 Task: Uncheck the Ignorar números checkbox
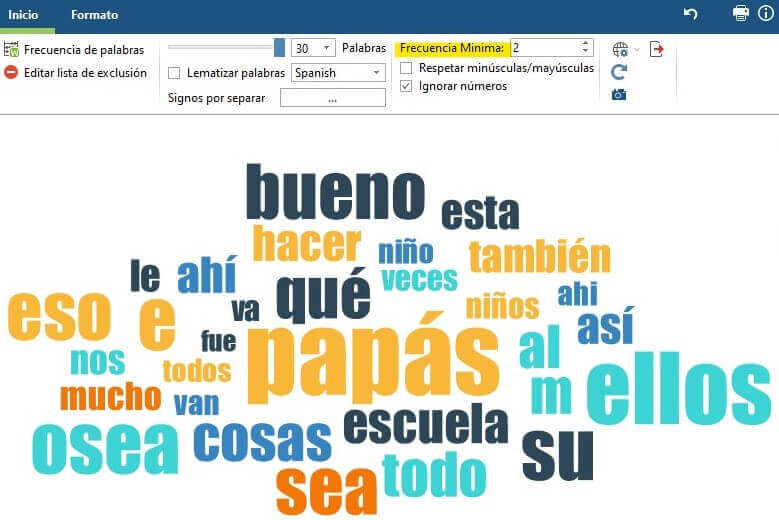(406, 86)
